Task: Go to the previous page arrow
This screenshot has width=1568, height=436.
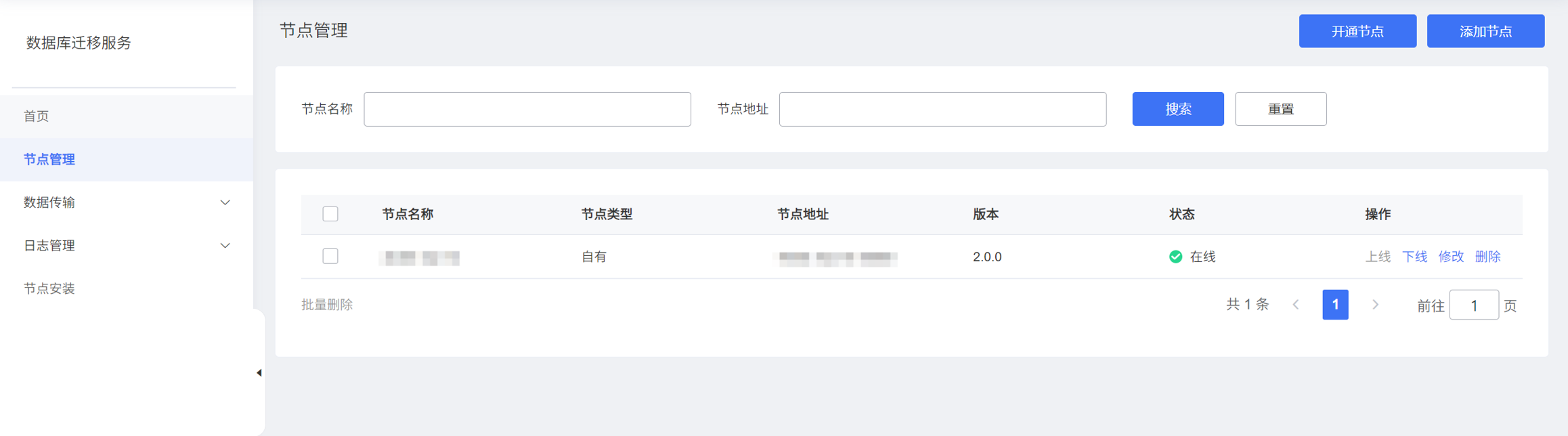Action: click(1296, 305)
